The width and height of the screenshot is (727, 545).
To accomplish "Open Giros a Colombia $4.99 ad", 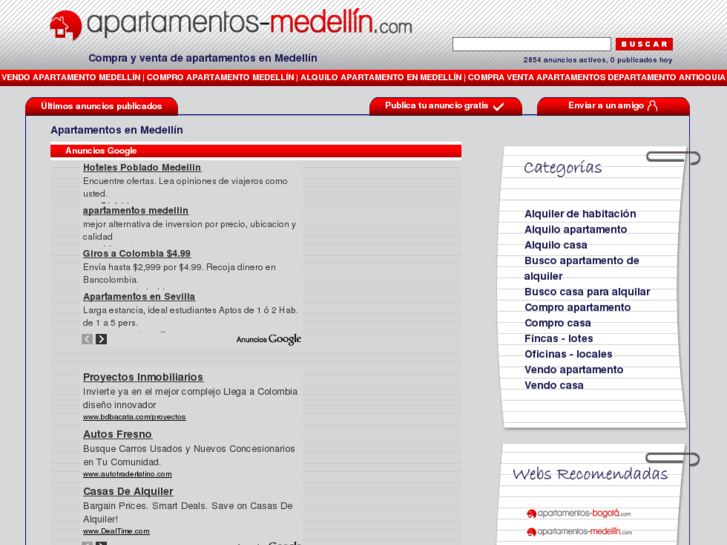I will (x=137, y=254).
